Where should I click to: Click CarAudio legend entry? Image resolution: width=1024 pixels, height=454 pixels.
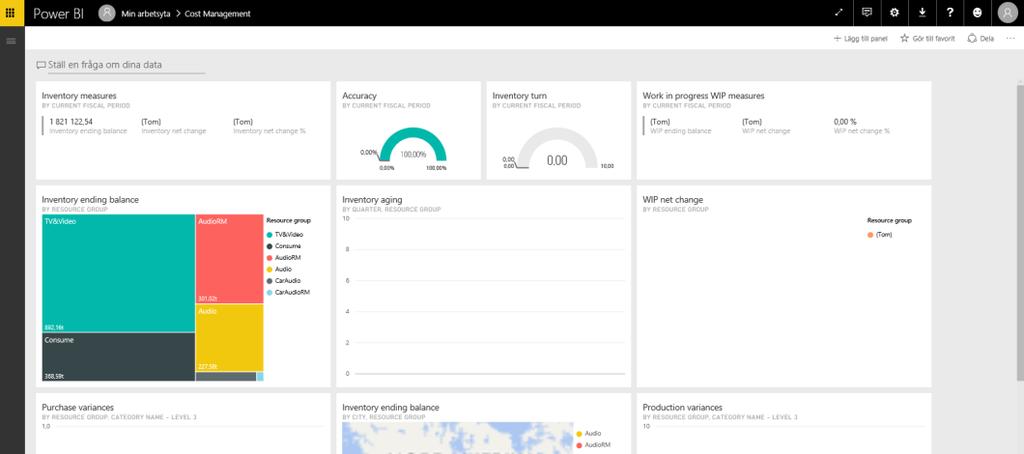[x=283, y=281]
